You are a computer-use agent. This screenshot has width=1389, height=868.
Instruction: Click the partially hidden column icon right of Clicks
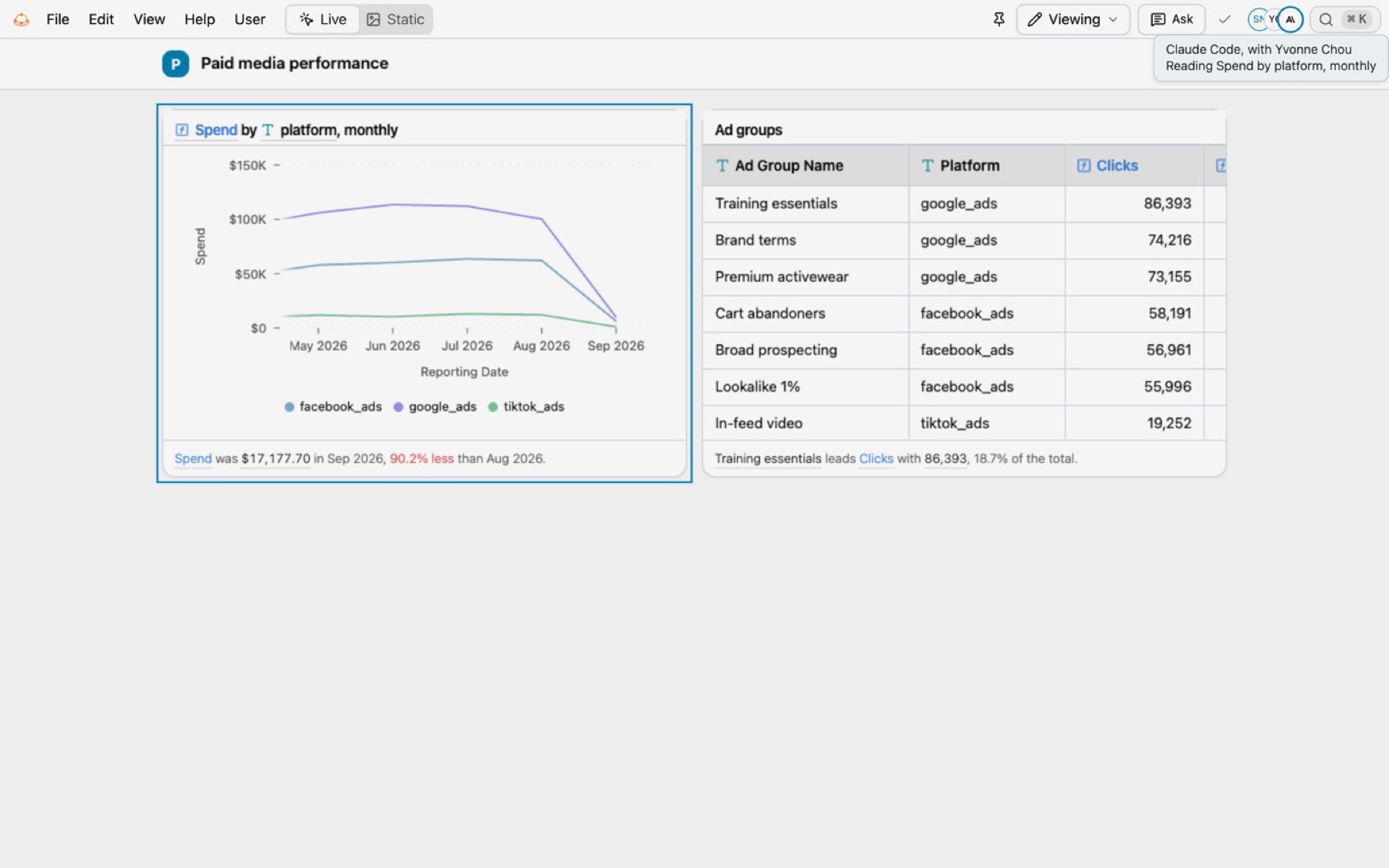tap(1221, 165)
